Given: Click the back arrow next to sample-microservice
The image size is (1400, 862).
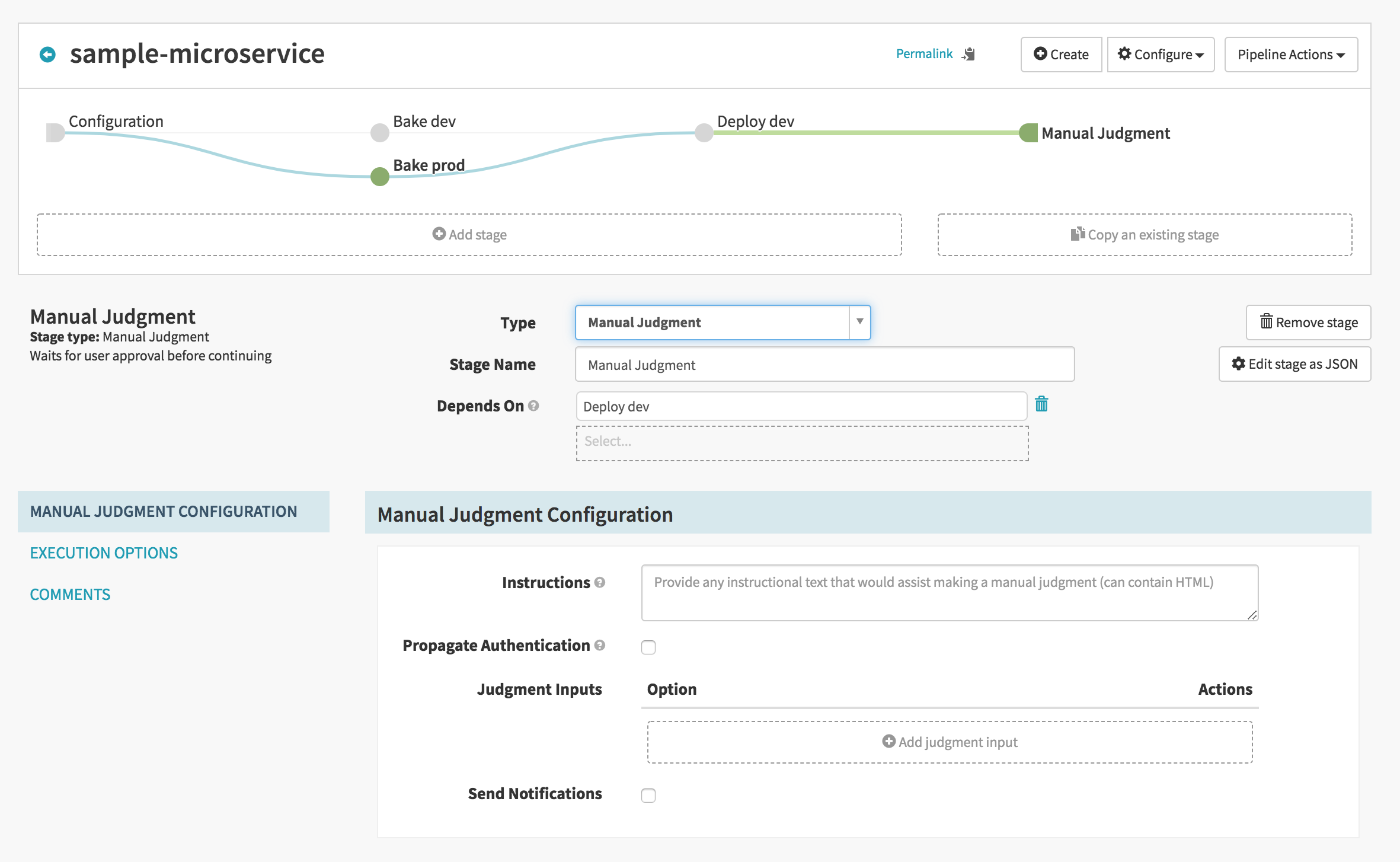Looking at the screenshot, I should [x=47, y=55].
